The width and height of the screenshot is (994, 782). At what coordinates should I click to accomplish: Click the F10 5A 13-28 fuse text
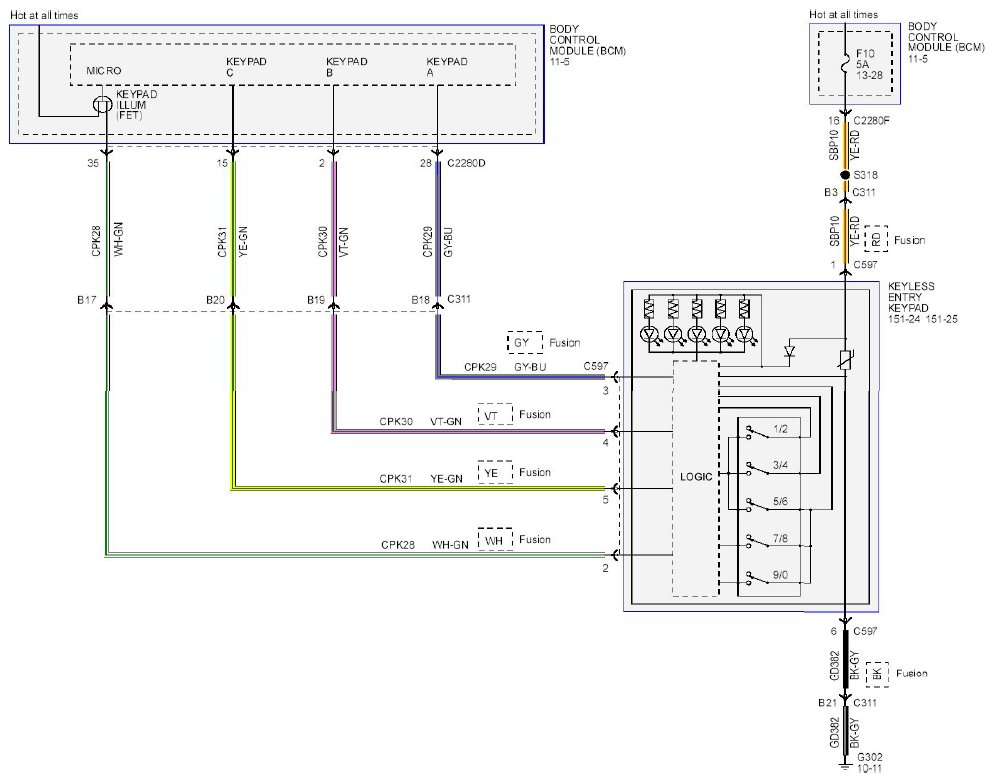pos(868,64)
